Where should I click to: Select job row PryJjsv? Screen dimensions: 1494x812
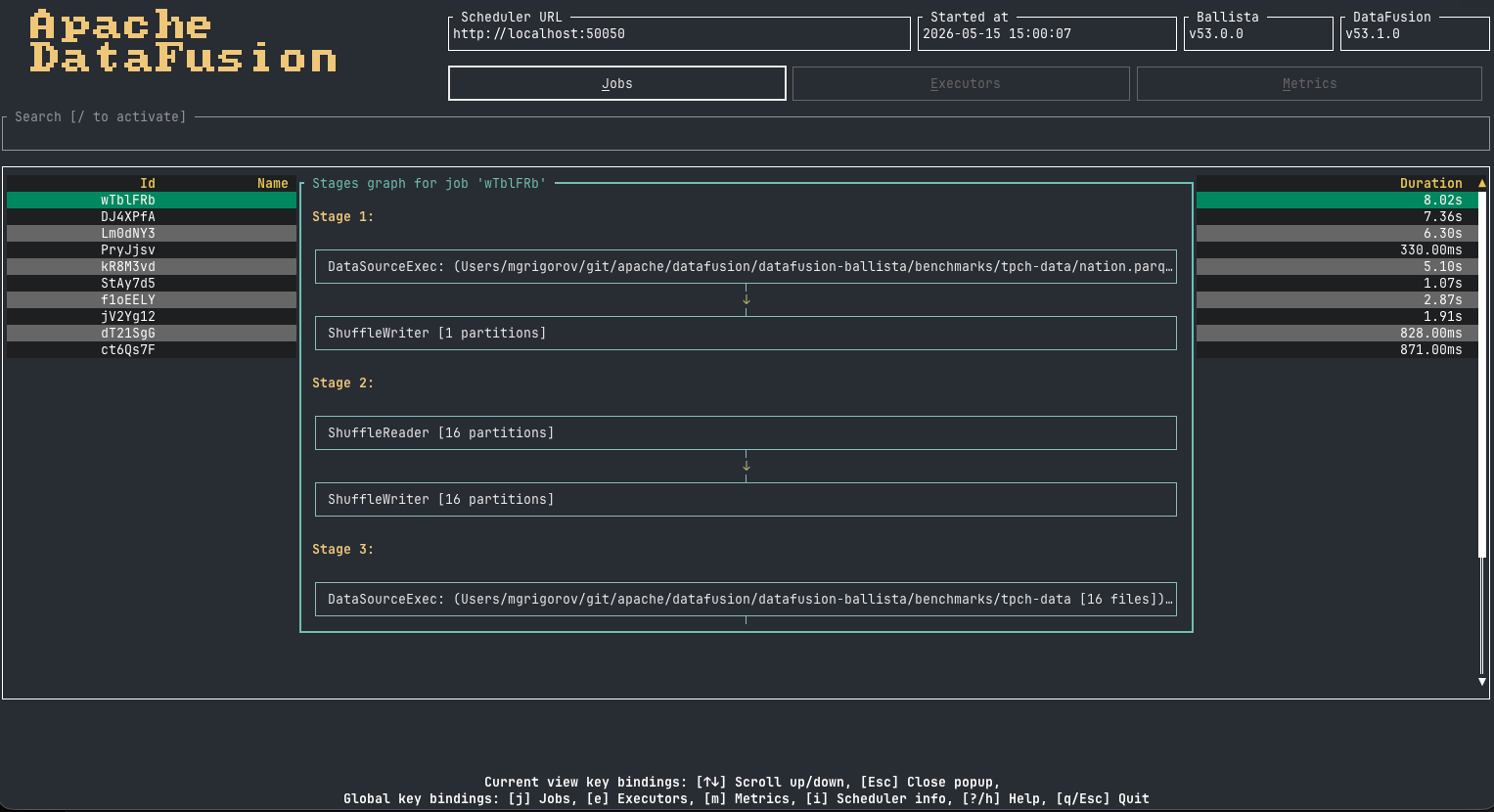pyautogui.click(x=152, y=249)
